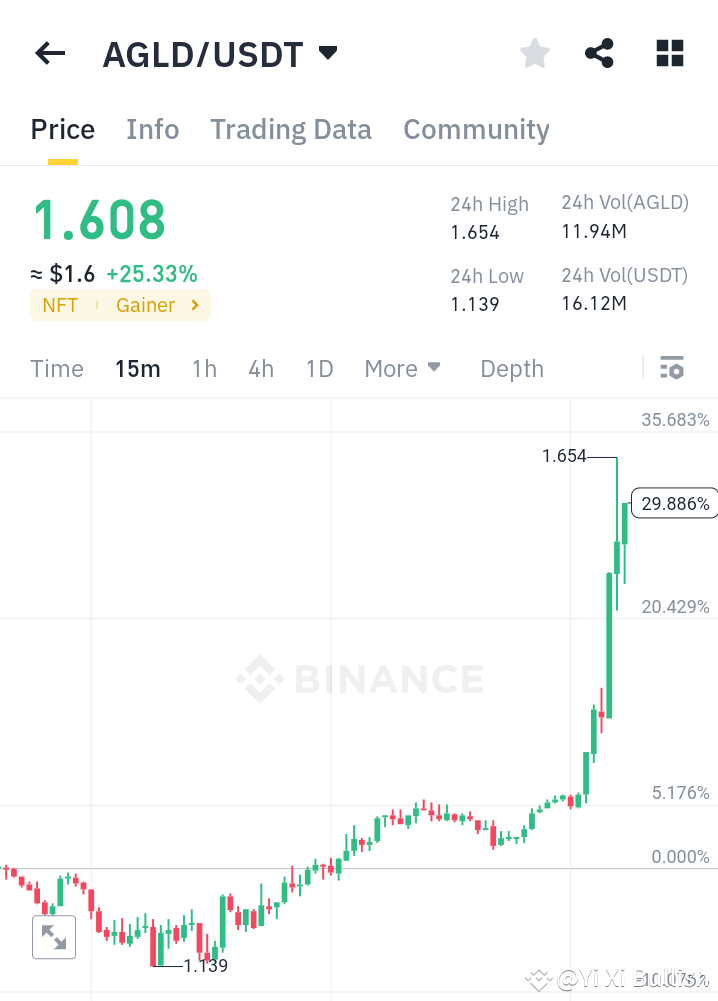The image size is (718, 1001).
Task: Select the Time chart view
Action: coord(56,368)
